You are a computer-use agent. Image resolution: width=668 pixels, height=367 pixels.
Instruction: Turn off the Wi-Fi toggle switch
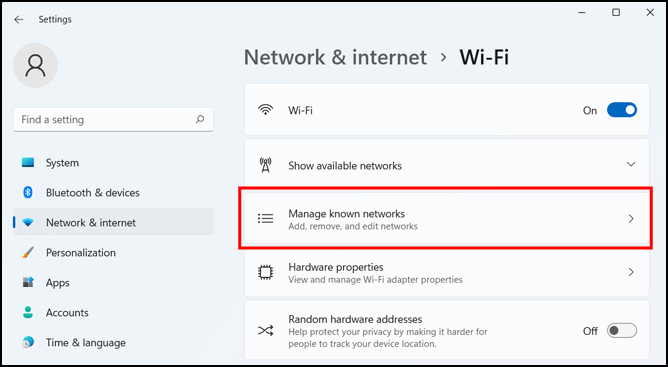[x=622, y=110]
